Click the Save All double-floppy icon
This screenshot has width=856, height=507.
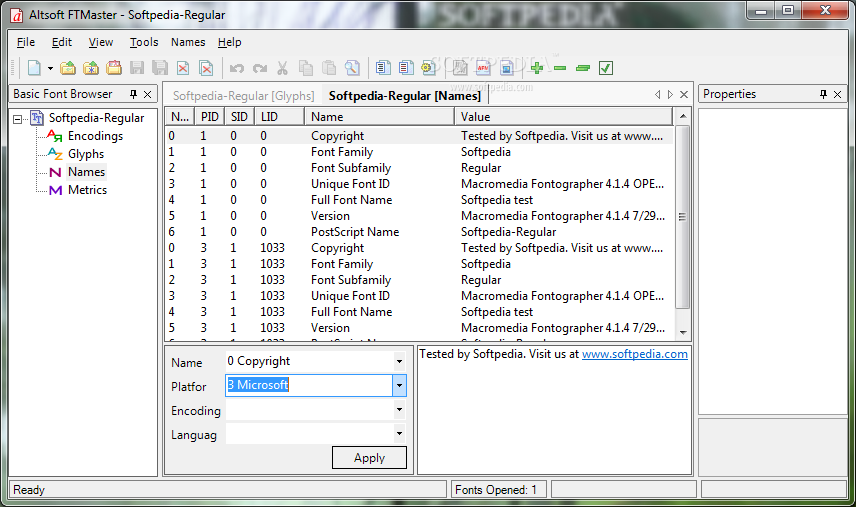pos(160,68)
